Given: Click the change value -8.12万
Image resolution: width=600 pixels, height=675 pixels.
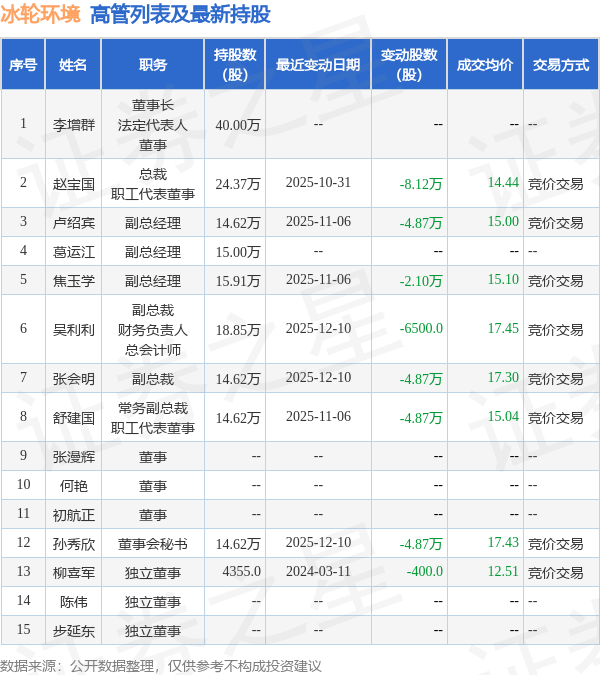Looking at the screenshot, I should click(x=421, y=184).
